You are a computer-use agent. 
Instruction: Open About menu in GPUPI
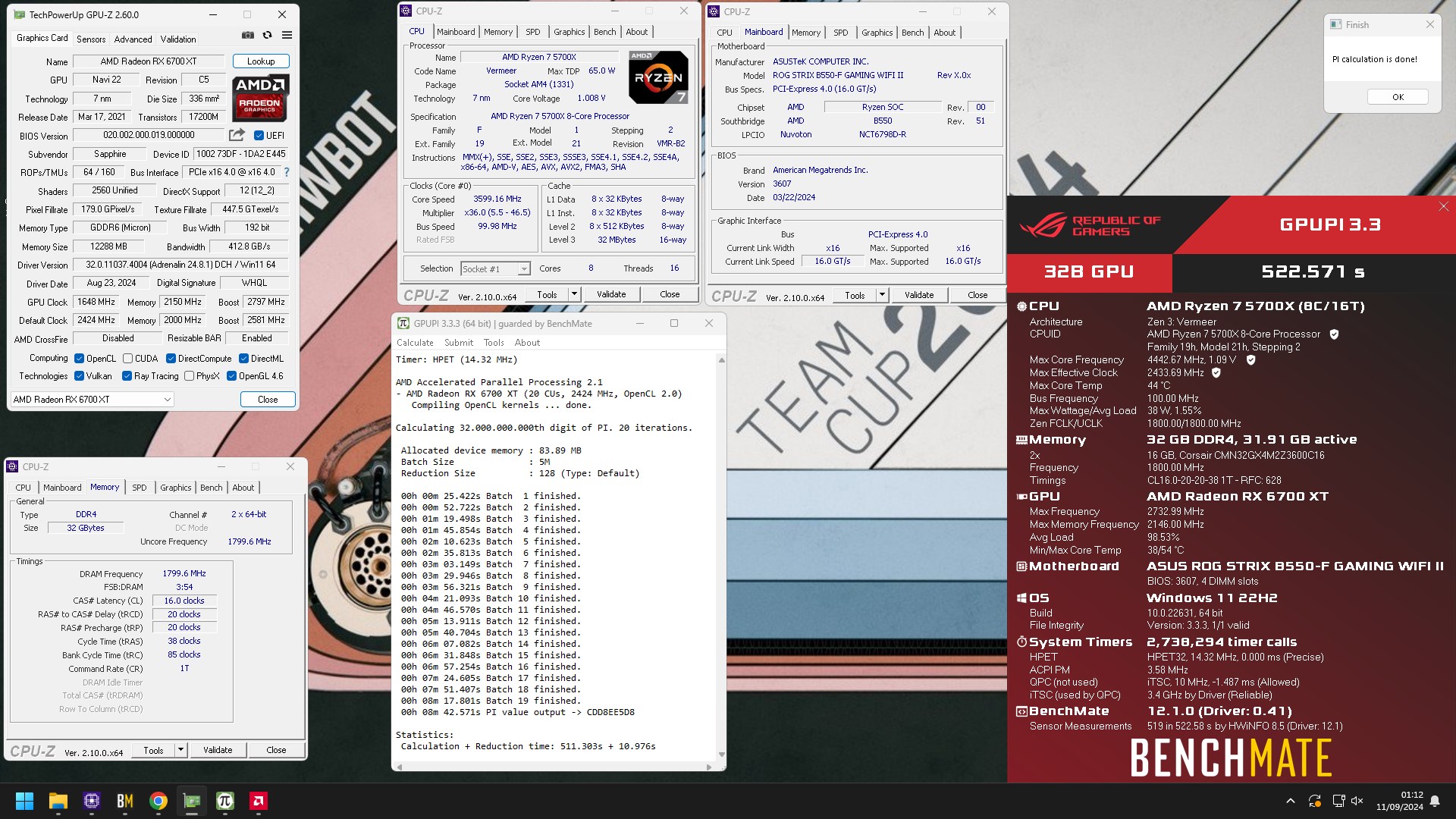coord(527,343)
